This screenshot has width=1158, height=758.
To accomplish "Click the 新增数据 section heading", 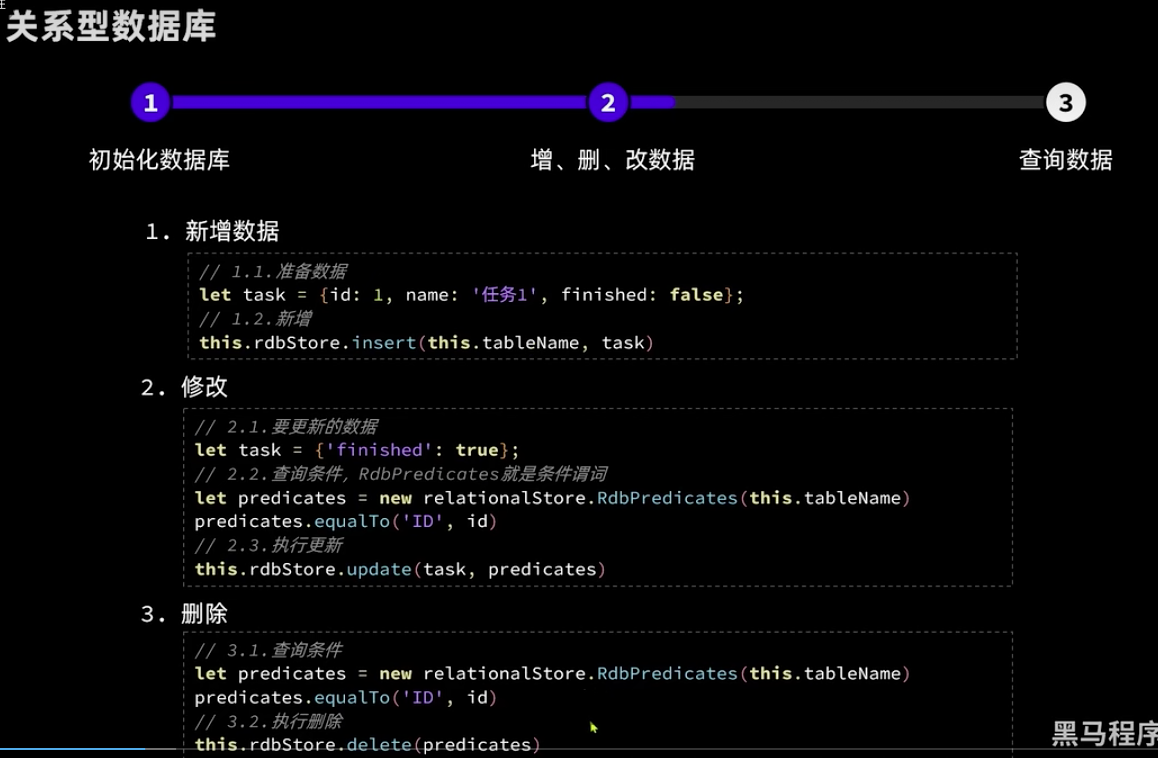I will click(231, 232).
